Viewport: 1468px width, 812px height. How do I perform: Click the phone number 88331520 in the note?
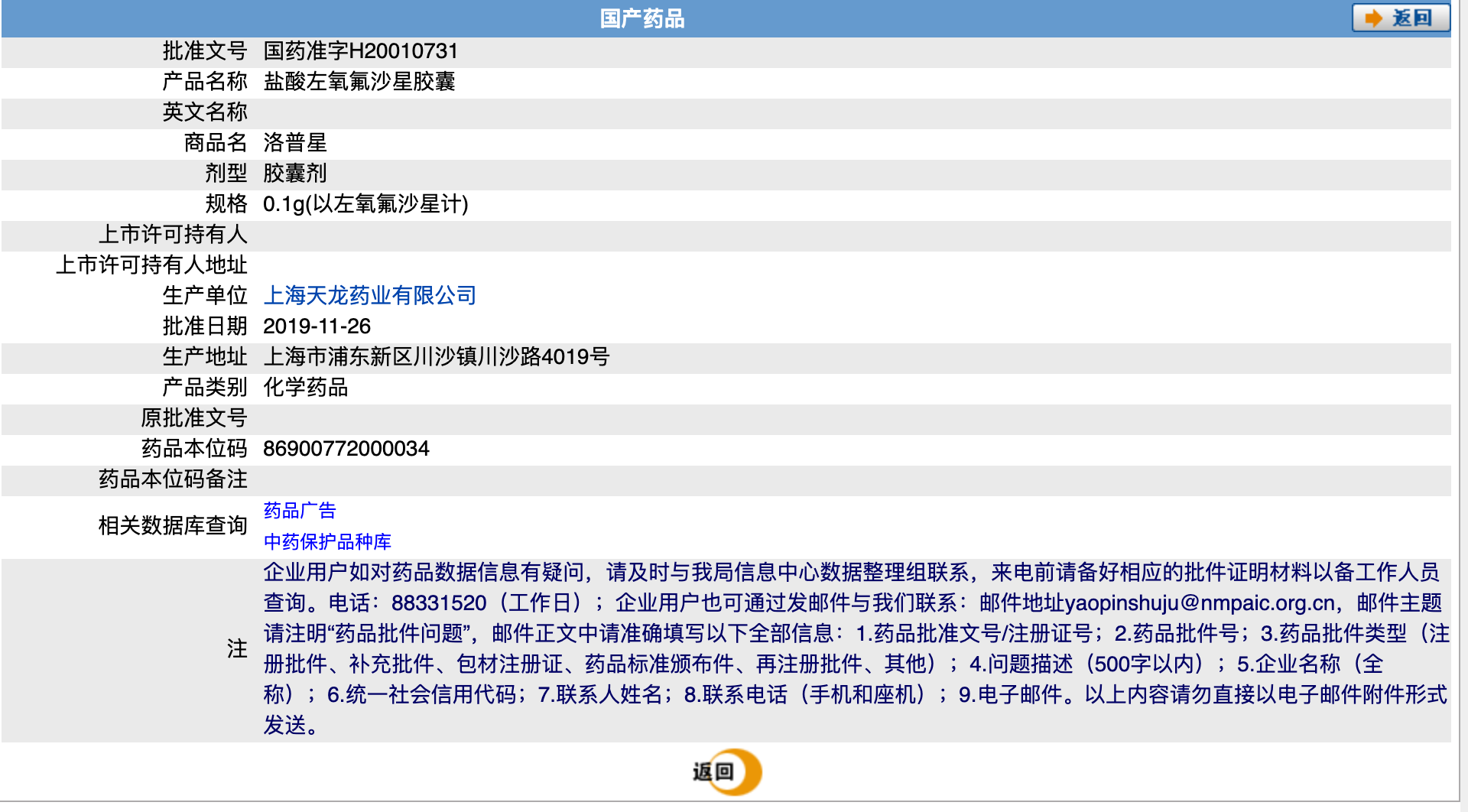point(439,603)
